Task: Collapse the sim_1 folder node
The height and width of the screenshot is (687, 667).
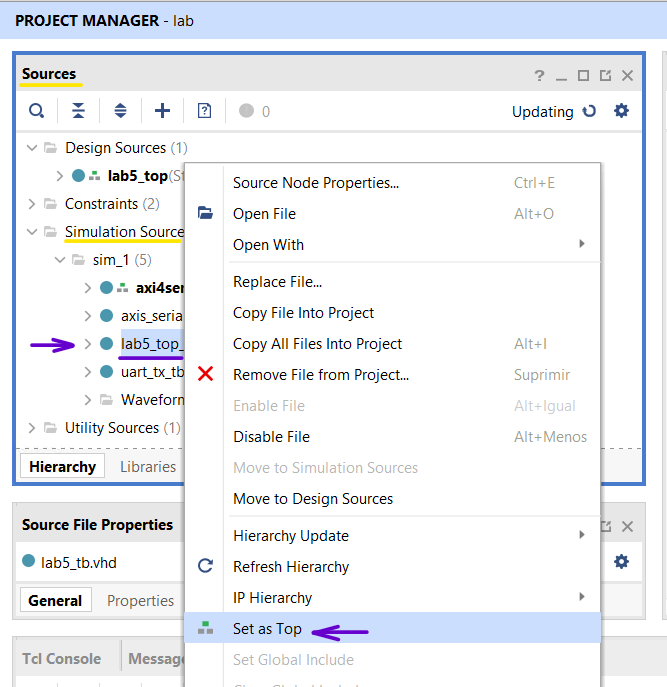Action: click(x=59, y=260)
